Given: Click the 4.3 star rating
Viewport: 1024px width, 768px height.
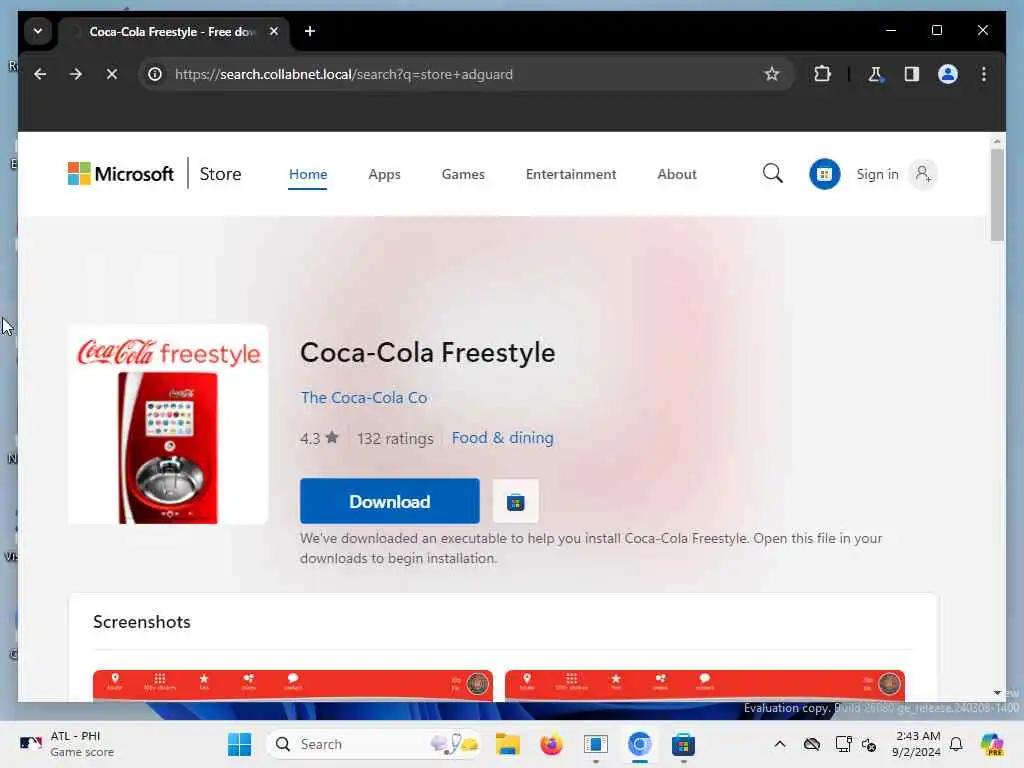Looking at the screenshot, I should (x=319, y=438).
